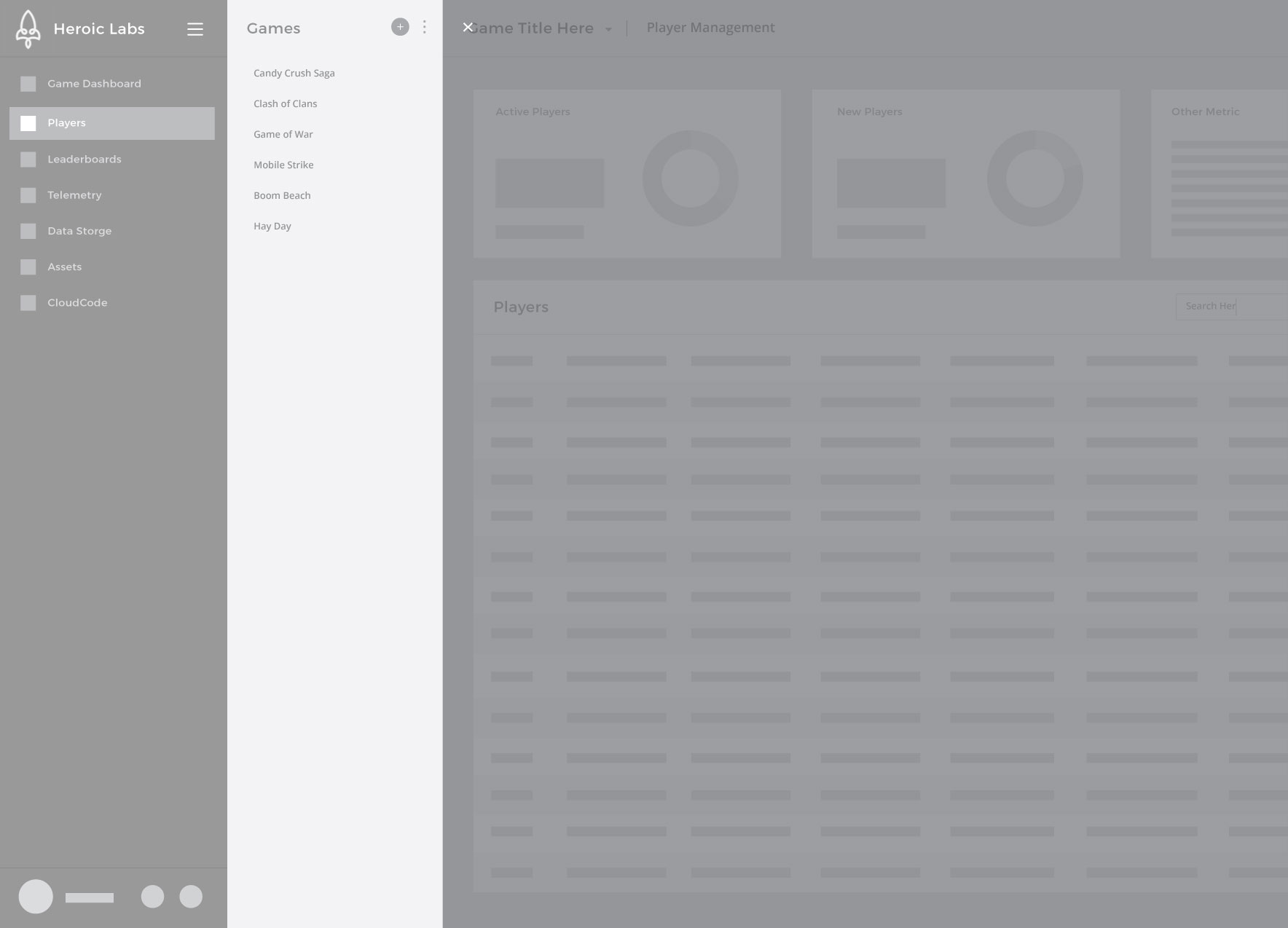
Task: Select Hay Day from the games list
Action: (272, 226)
